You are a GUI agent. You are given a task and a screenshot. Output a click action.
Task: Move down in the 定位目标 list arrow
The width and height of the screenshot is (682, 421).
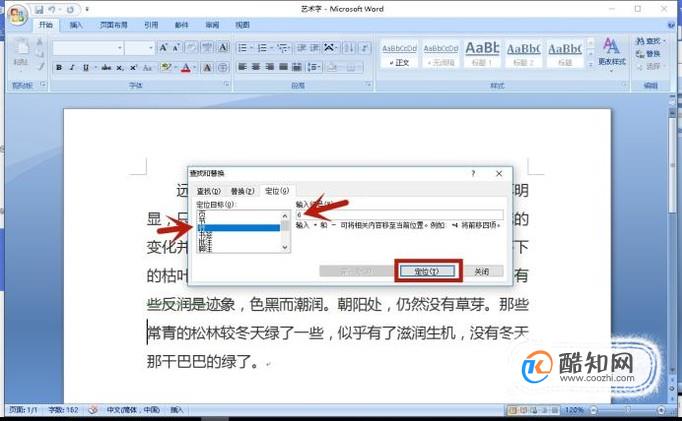[285, 247]
